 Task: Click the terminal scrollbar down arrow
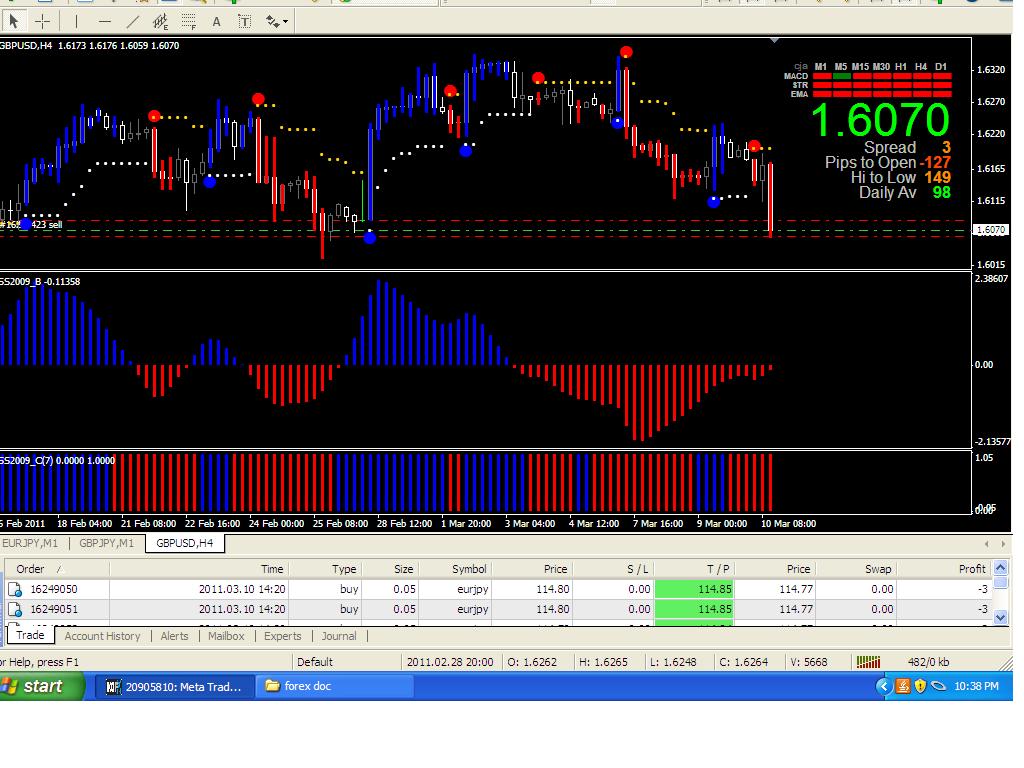coord(1000,616)
